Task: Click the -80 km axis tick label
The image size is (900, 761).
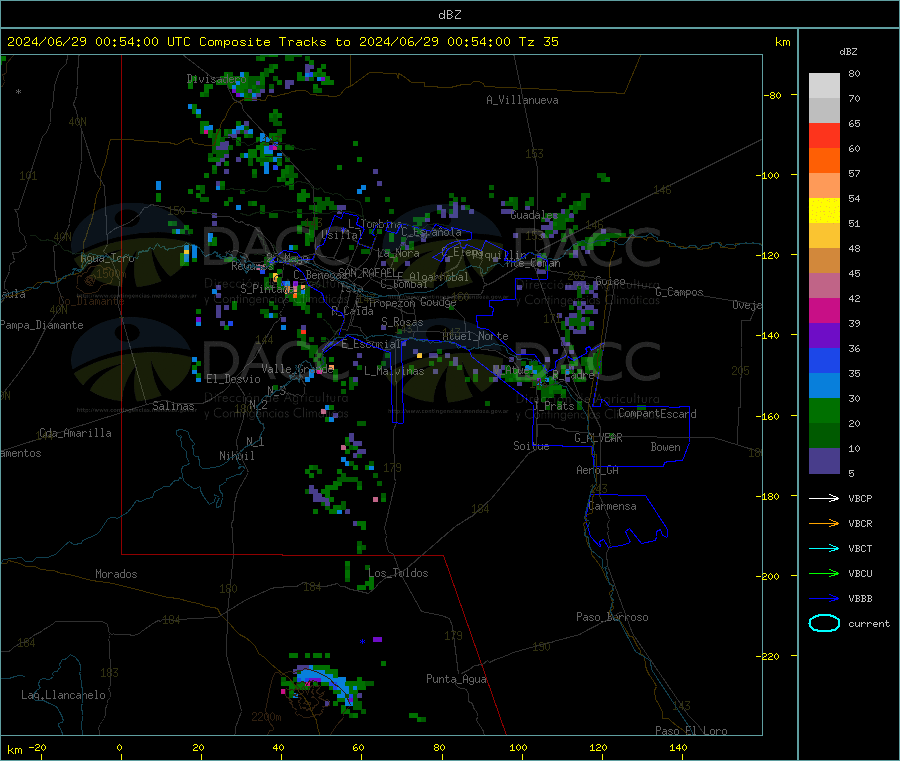Action: click(772, 95)
